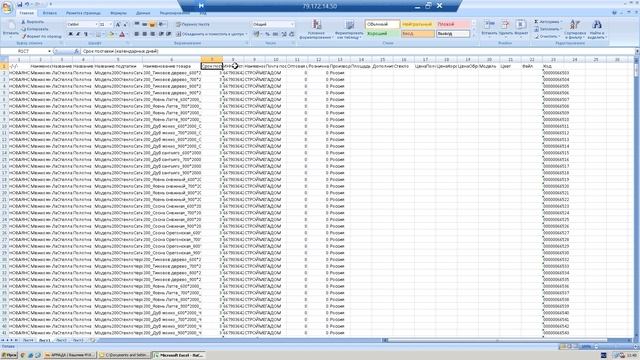Click Merge and Center (Объединить и поместить в центре)

210,34
